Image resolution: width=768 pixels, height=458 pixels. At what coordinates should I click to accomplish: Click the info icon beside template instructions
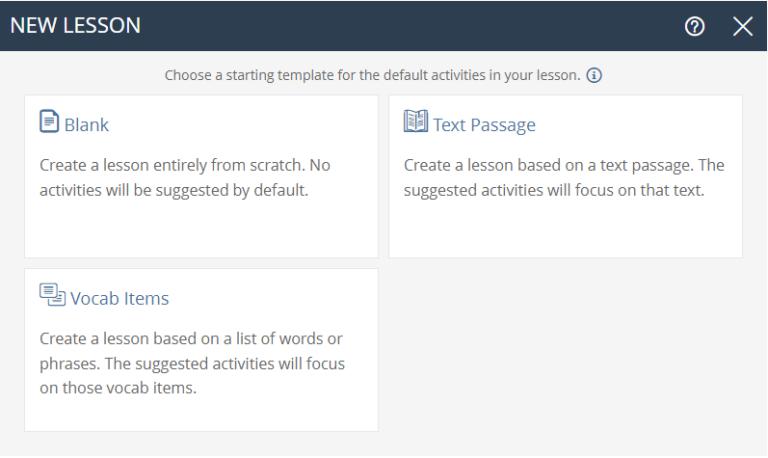point(594,75)
